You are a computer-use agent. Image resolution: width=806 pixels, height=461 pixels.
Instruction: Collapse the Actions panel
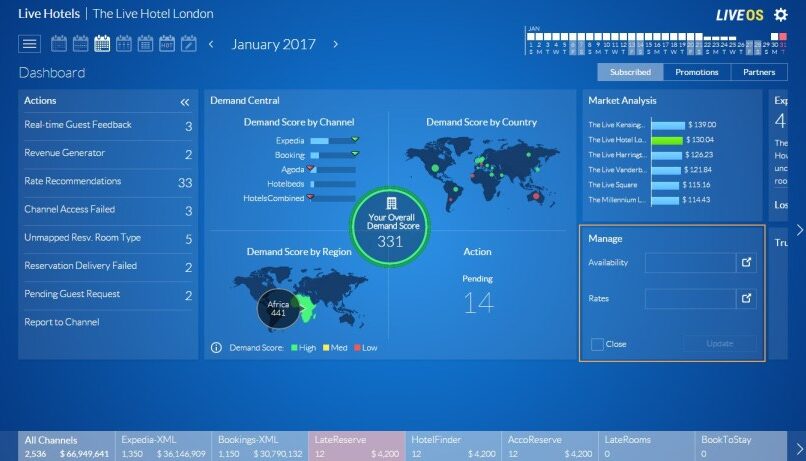(185, 102)
